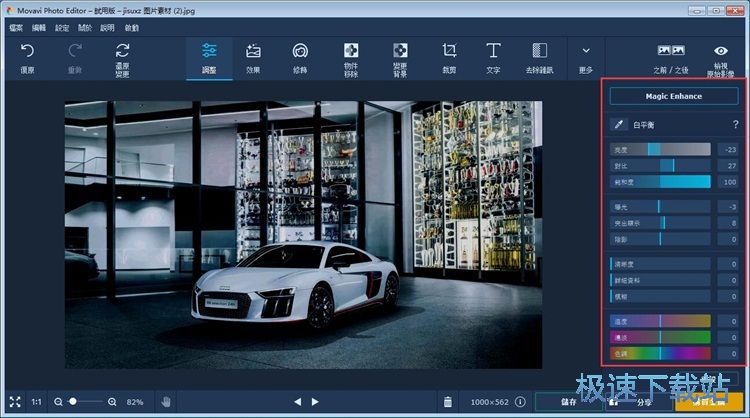Open the file (檔案) menu
The width and height of the screenshot is (750, 418).
[x=16, y=28]
